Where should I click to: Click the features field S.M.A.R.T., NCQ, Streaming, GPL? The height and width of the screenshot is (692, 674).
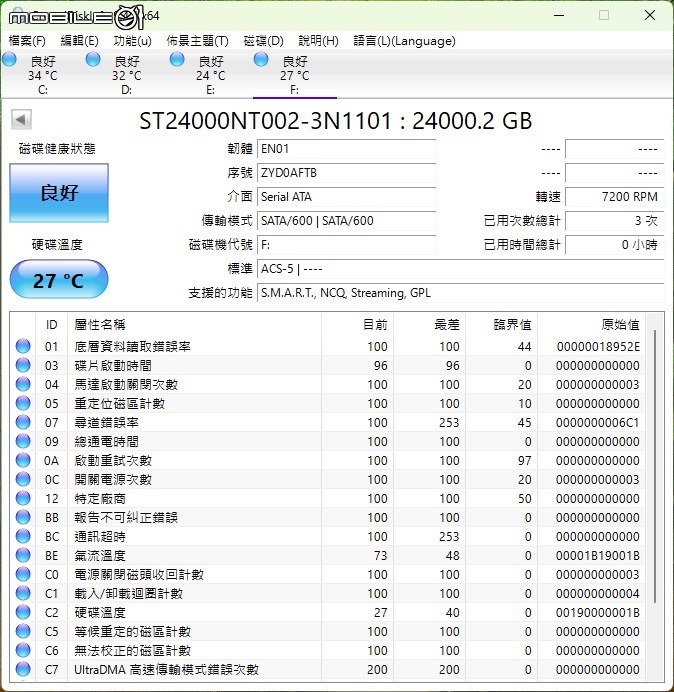(x=460, y=293)
